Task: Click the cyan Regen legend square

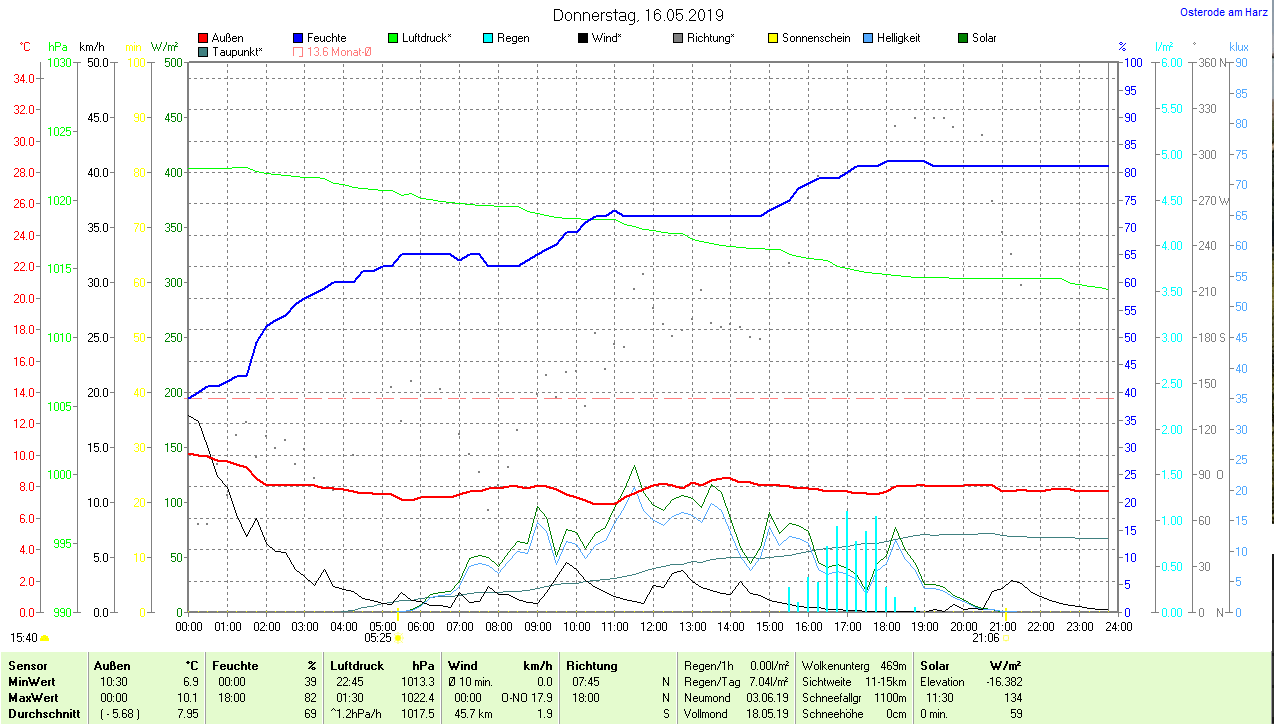Action: tap(488, 38)
